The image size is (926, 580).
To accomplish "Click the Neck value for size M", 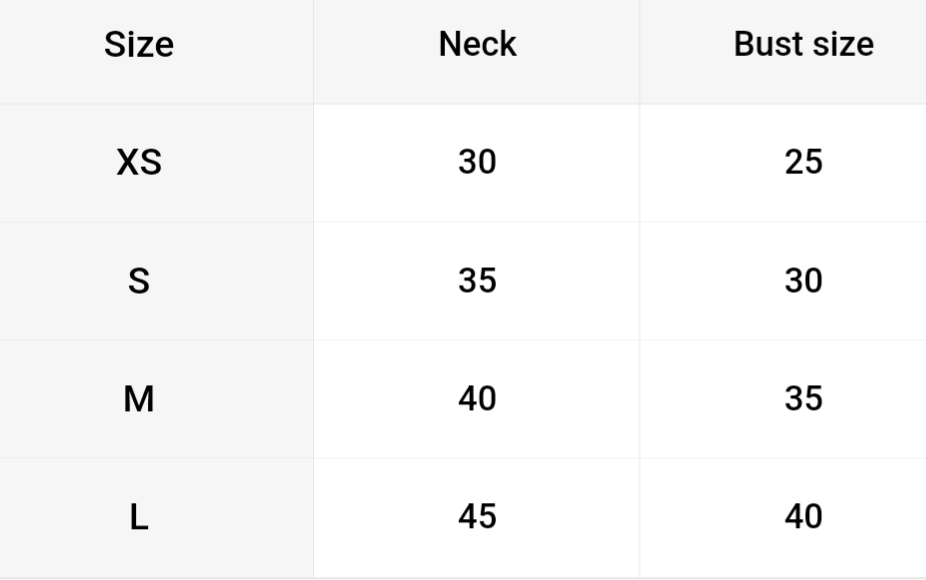I will (x=477, y=399).
